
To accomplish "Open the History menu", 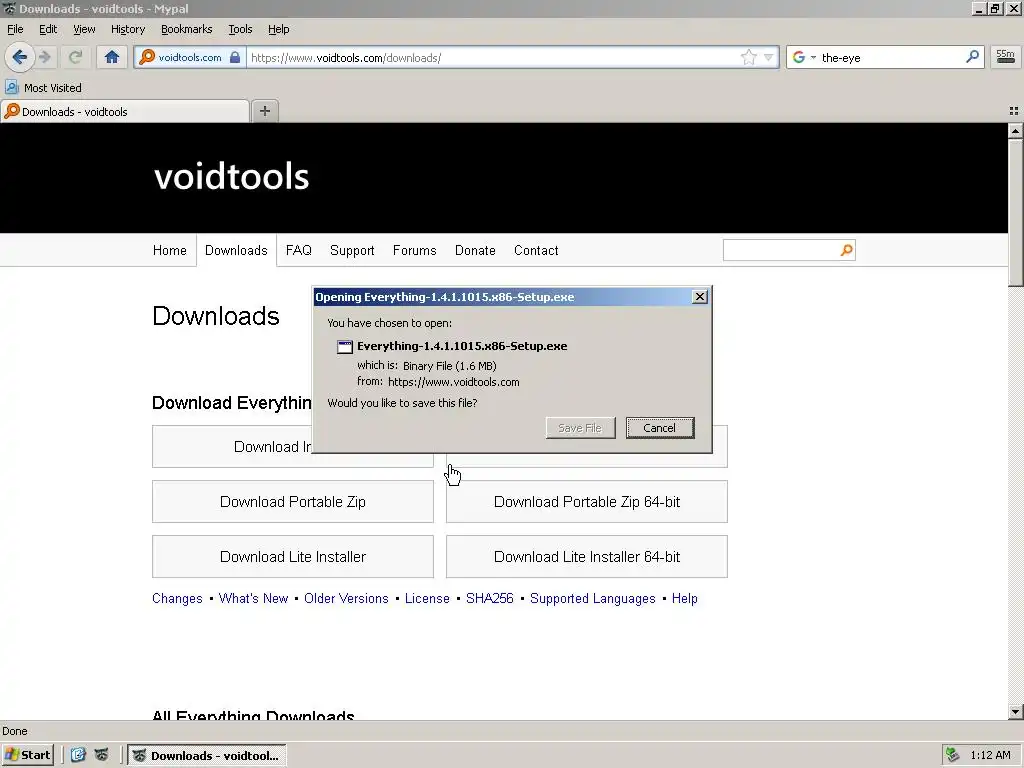I will pyautogui.click(x=127, y=29).
